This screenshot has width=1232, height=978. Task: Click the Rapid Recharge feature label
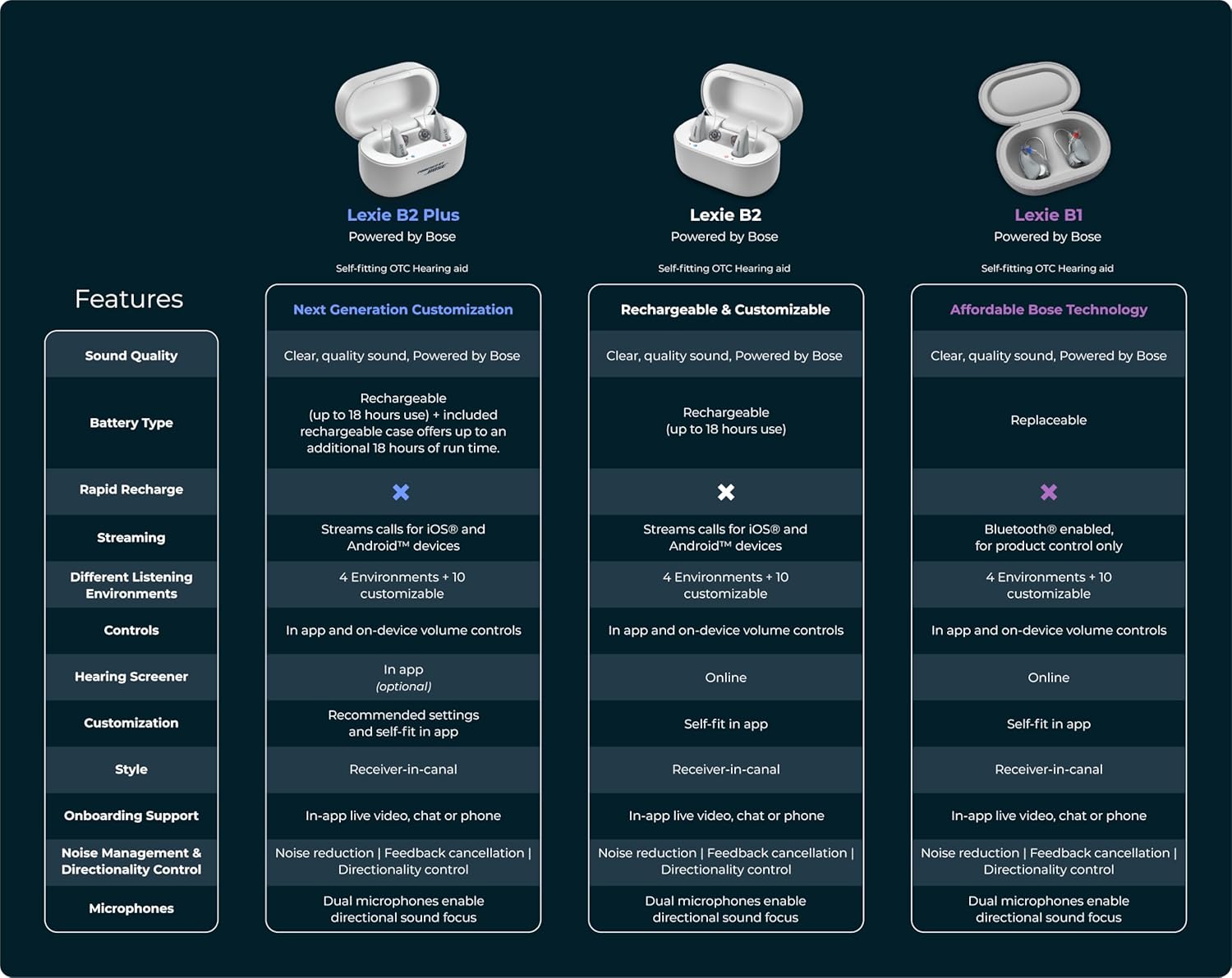[131, 489]
